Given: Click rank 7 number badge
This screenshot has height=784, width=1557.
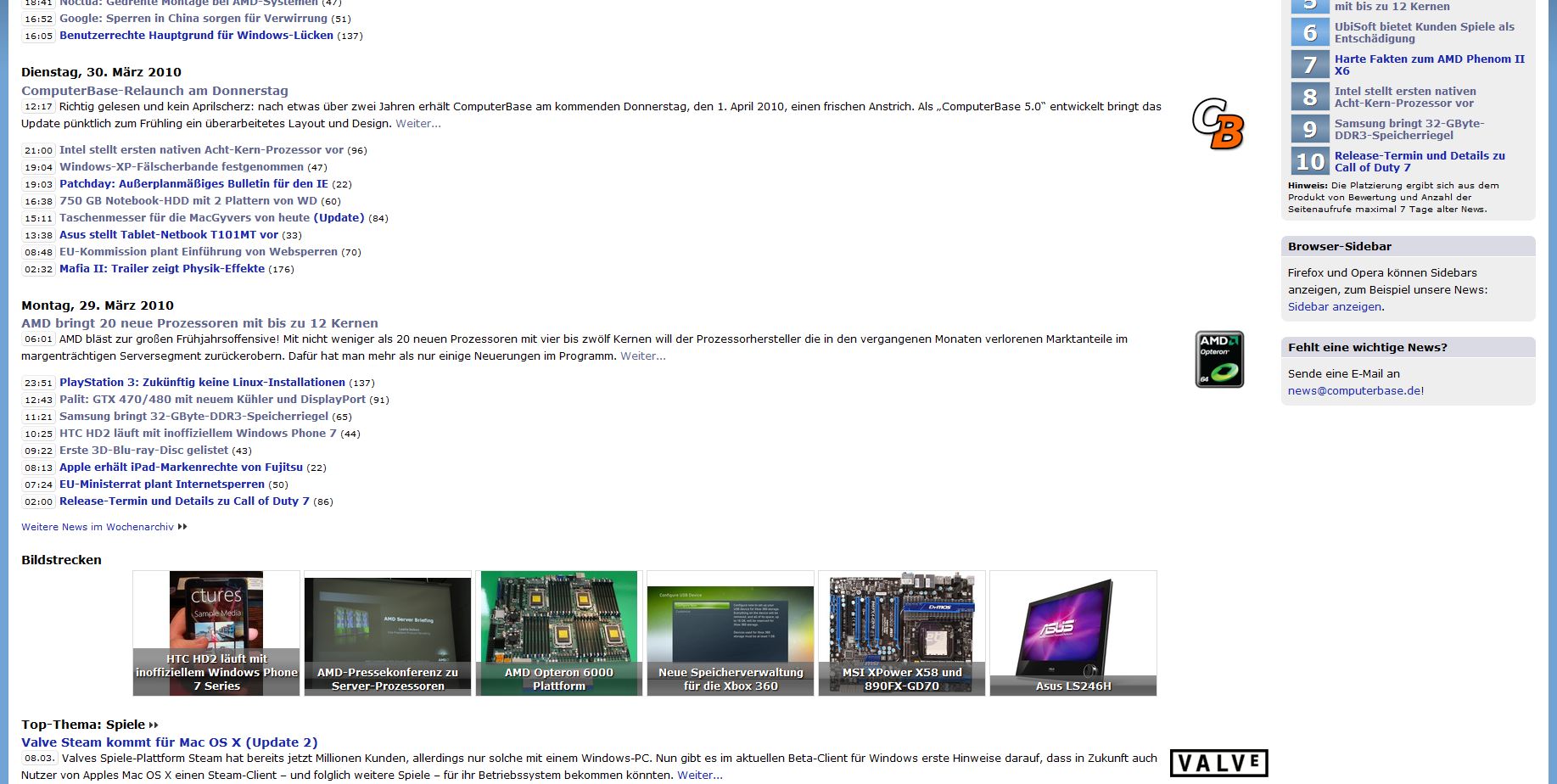Looking at the screenshot, I should (1310, 64).
